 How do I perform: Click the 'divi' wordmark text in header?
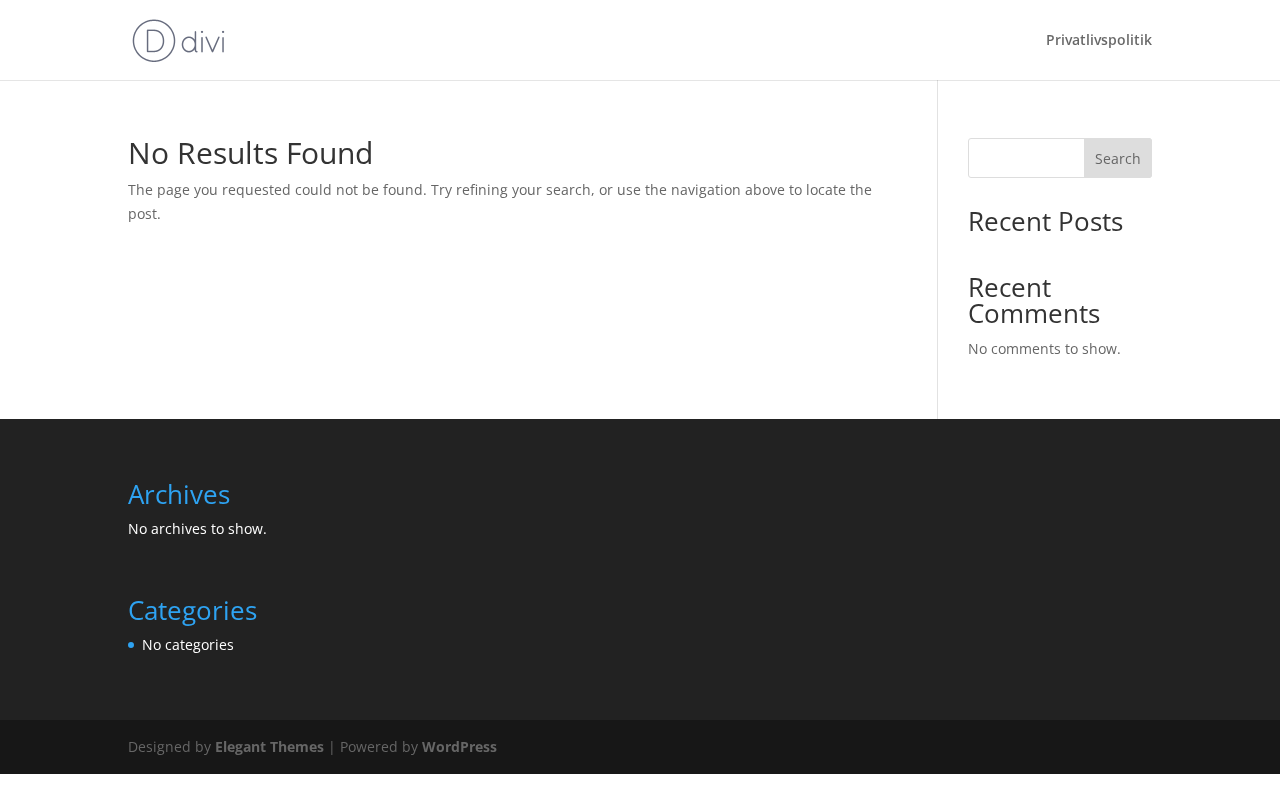click(x=205, y=42)
